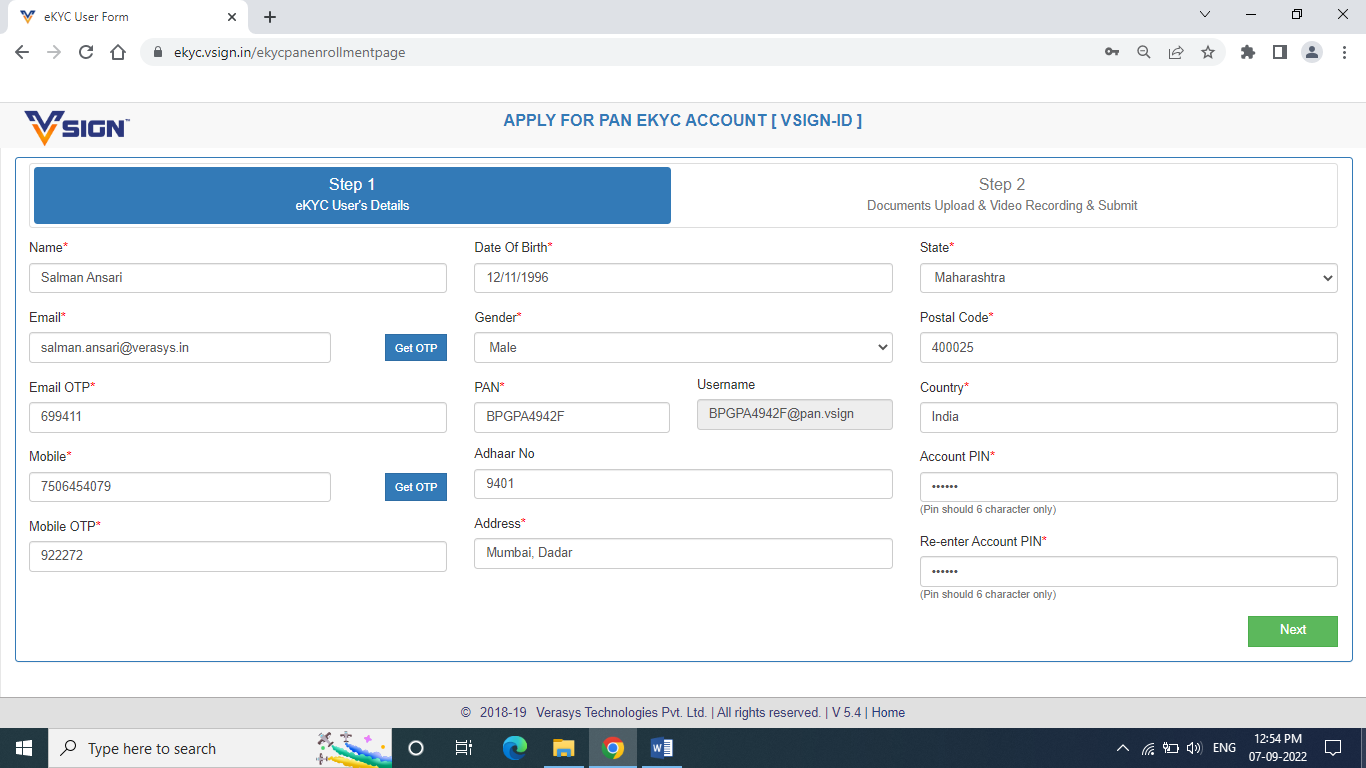Click the Re-enter Account PIN field
1366x768 pixels.
pos(1128,572)
